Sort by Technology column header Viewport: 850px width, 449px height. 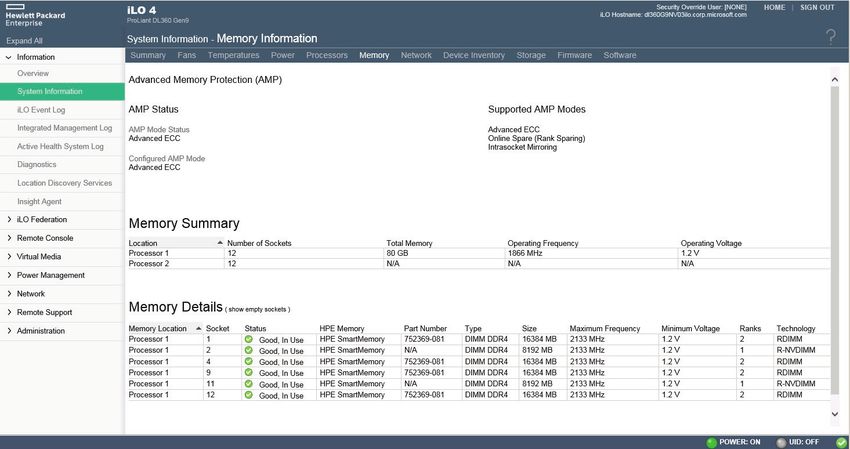click(796, 329)
